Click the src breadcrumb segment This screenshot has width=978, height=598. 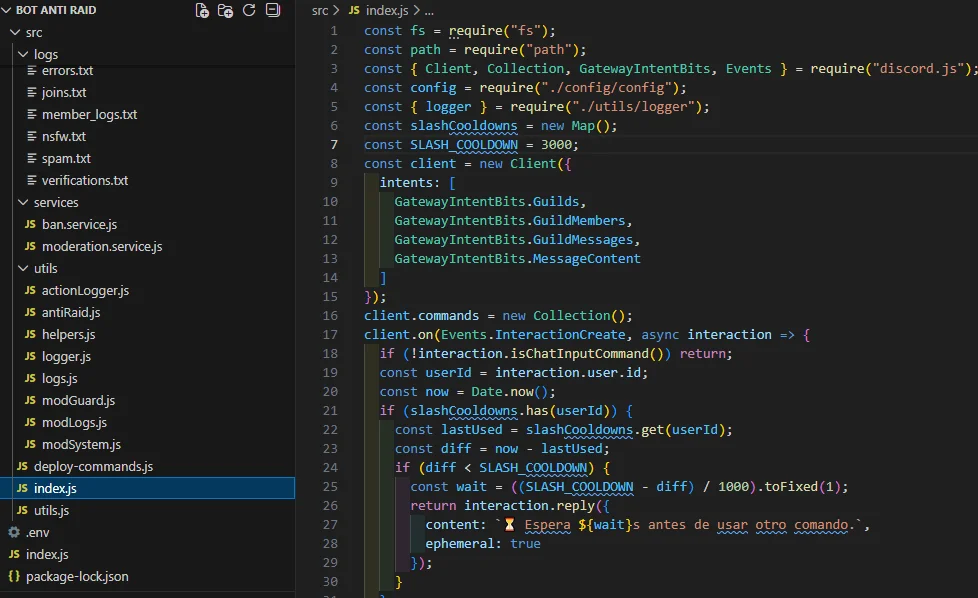[319, 10]
